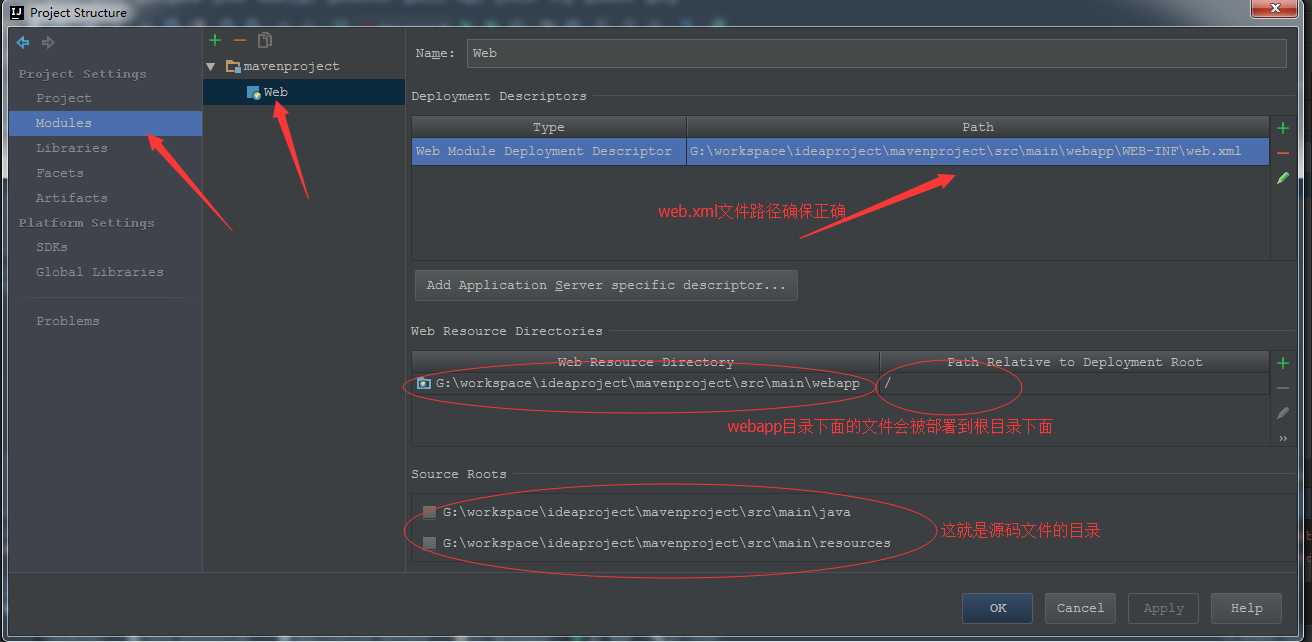
Task: Add a web resource directory
Action: 1283,363
